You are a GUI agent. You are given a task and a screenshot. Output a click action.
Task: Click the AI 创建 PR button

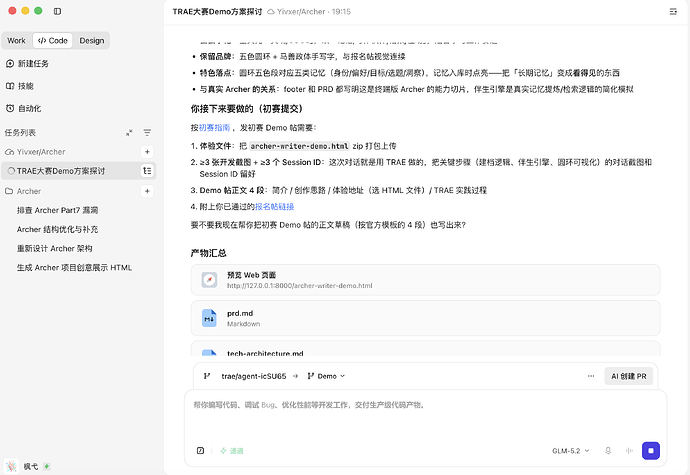(628, 376)
